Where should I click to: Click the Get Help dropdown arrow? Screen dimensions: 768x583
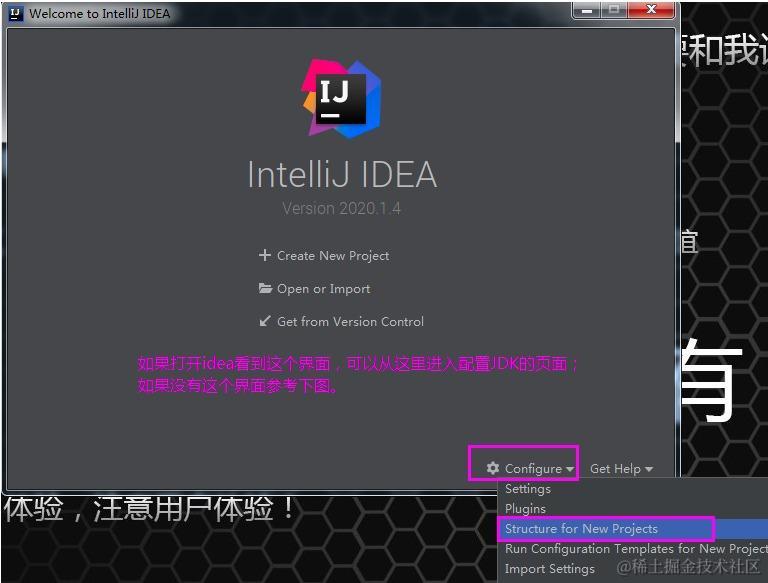coord(648,469)
